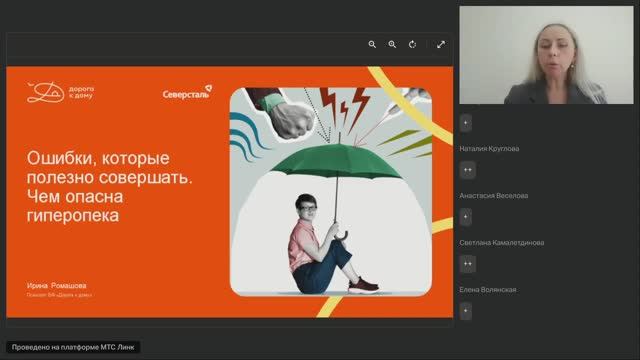Select the slide title starting with Ошибки
Viewport: 640px width, 360px height.
click(x=109, y=187)
